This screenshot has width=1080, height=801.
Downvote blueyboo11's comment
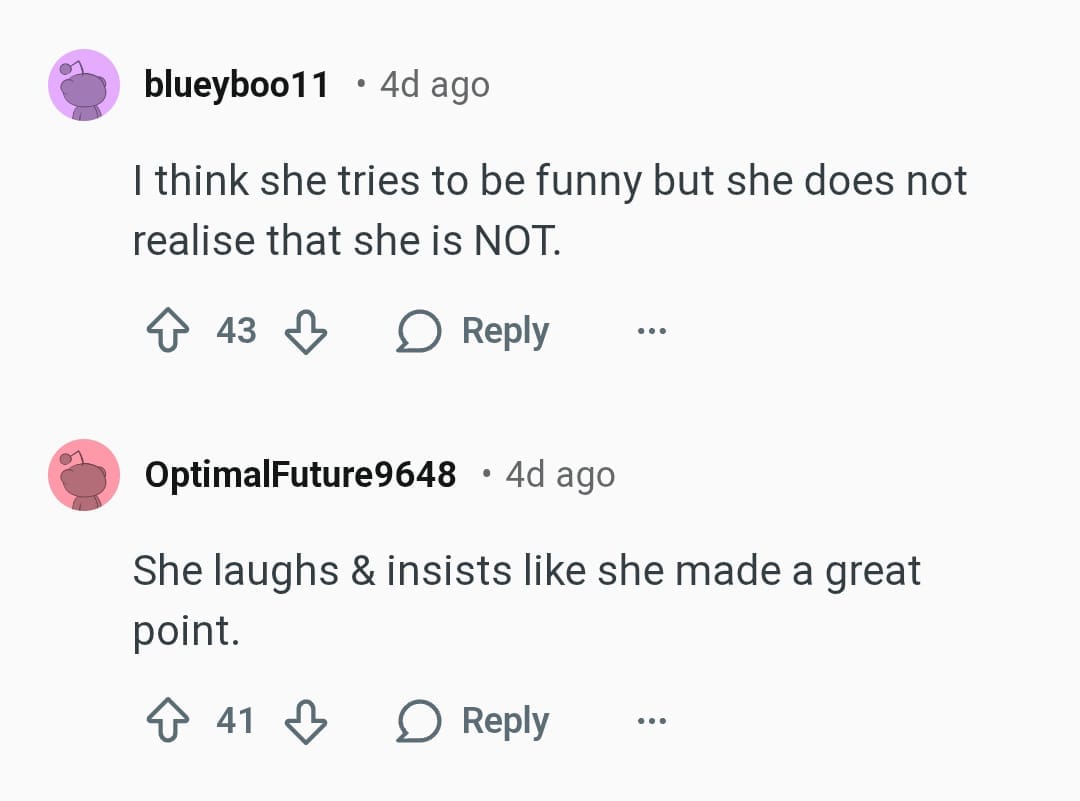pyautogui.click(x=306, y=330)
